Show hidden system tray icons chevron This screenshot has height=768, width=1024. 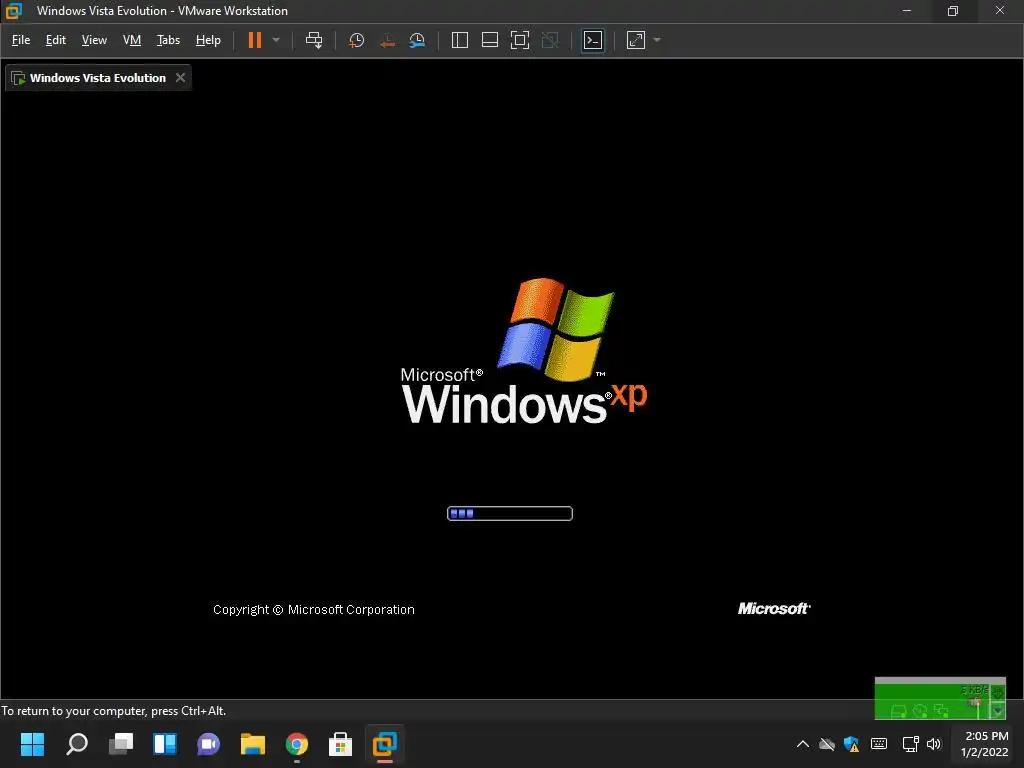[803, 744]
